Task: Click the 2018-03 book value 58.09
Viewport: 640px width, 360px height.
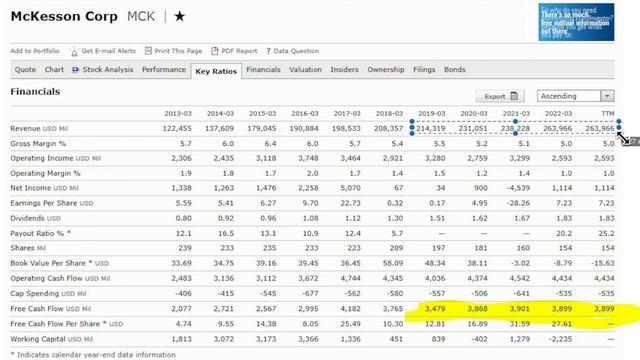Action: (393, 263)
